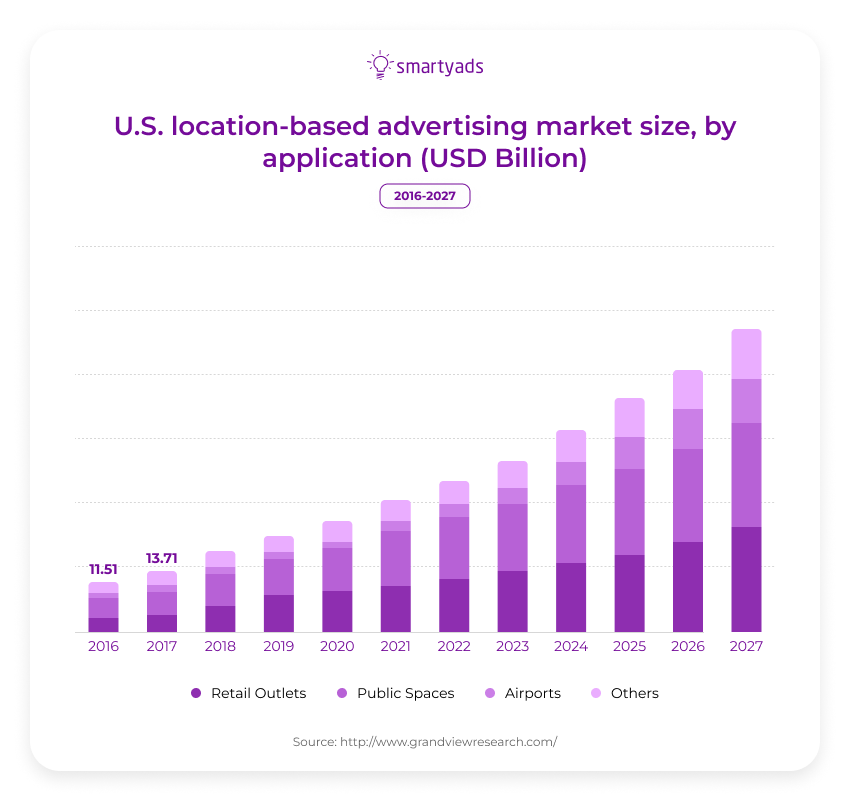Select the 2020 year axis label
The image size is (850, 801).
click(x=337, y=646)
